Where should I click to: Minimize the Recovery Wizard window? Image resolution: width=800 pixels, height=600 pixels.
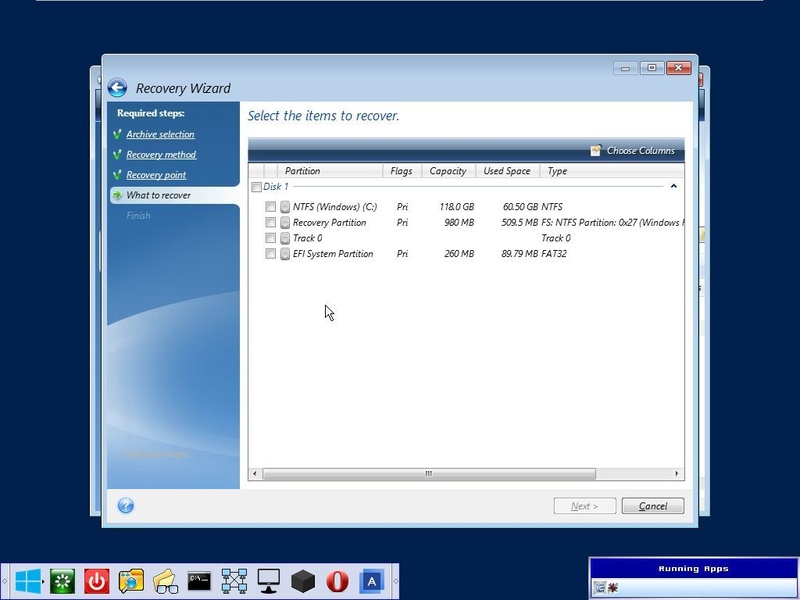tap(626, 67)
